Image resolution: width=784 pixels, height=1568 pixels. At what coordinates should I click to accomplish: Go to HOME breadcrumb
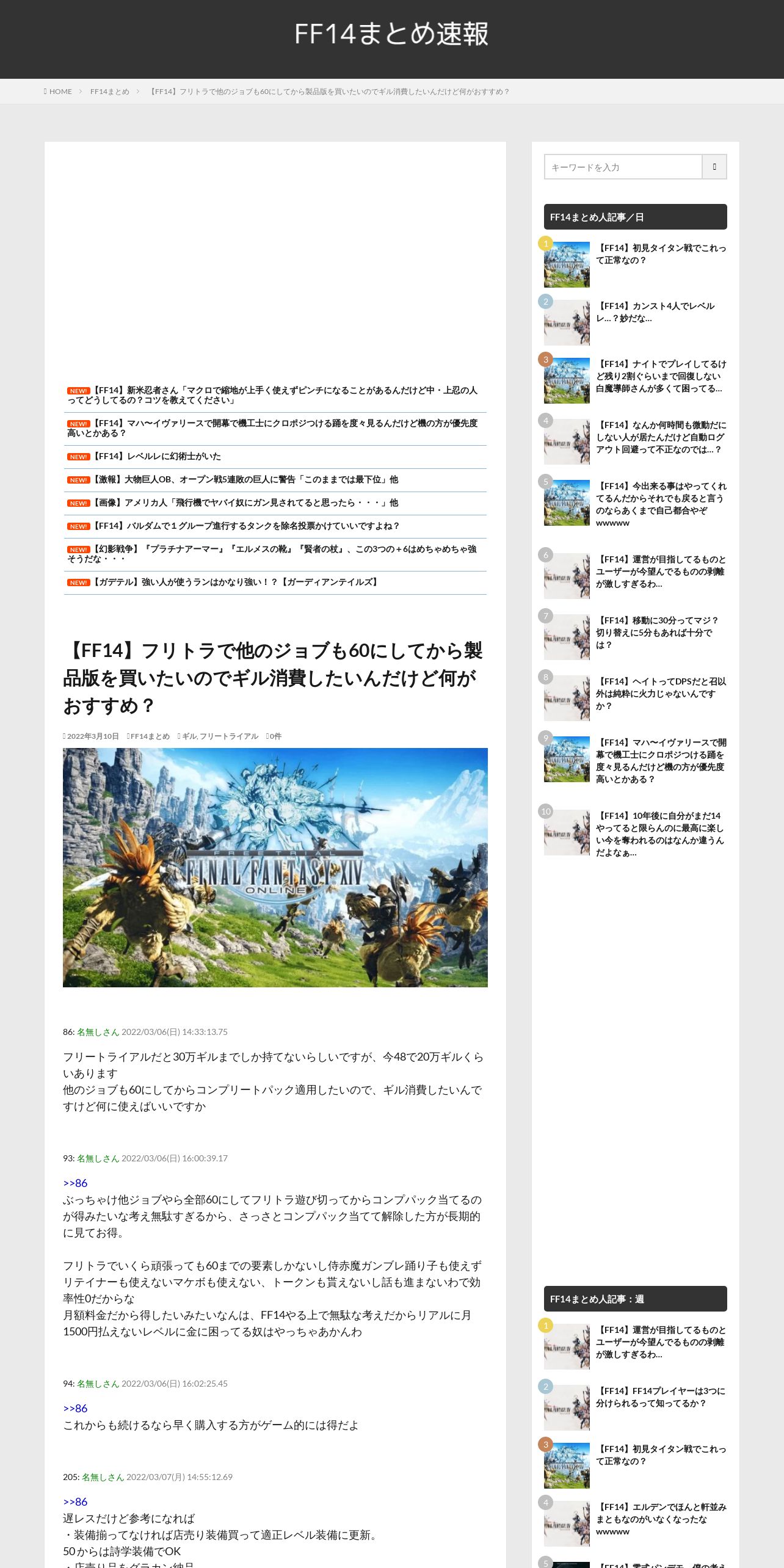coord(60,92)
